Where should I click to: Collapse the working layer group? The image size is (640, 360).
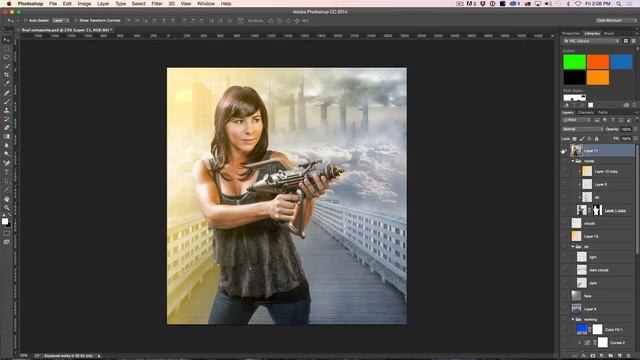(x=573, y=320)
